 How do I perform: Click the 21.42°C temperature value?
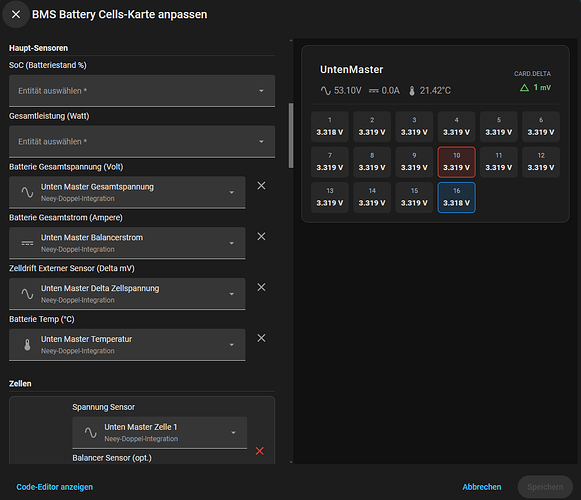click(x=435, y=90)
